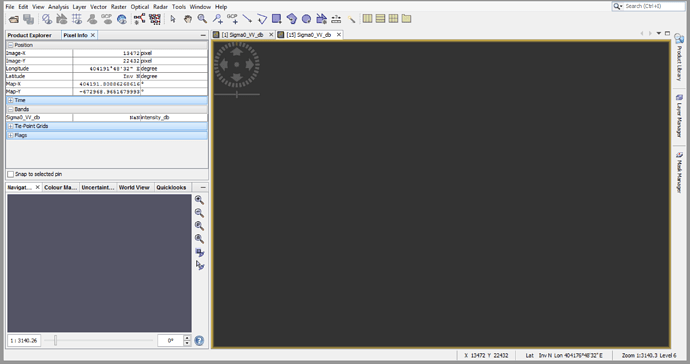Click the Save Product toolbar icon

[x=29, y=19]
